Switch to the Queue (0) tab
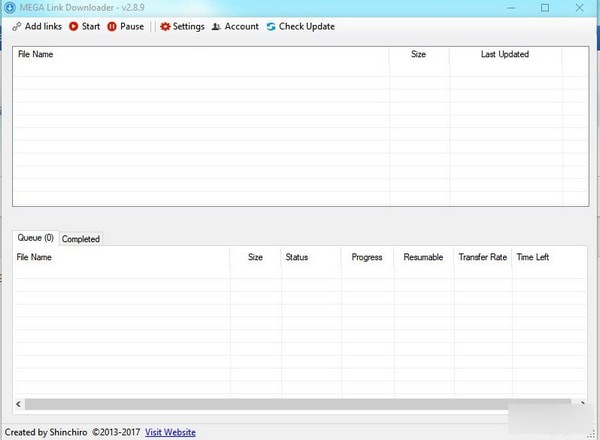Viewport: 600px width, 440px height. (x=36, y=238)
